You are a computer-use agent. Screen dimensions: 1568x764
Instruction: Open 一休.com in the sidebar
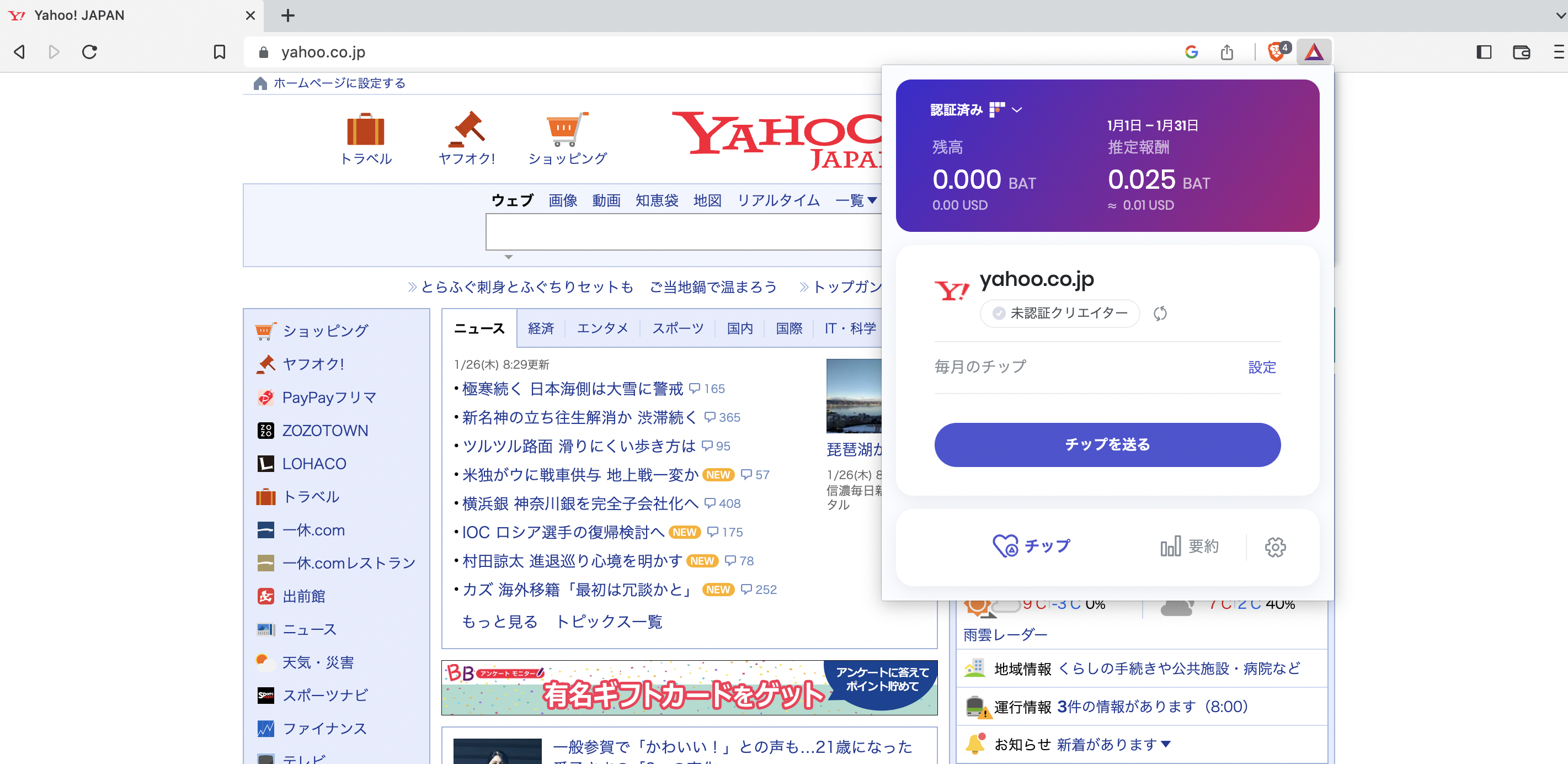[x=313, y=530]
